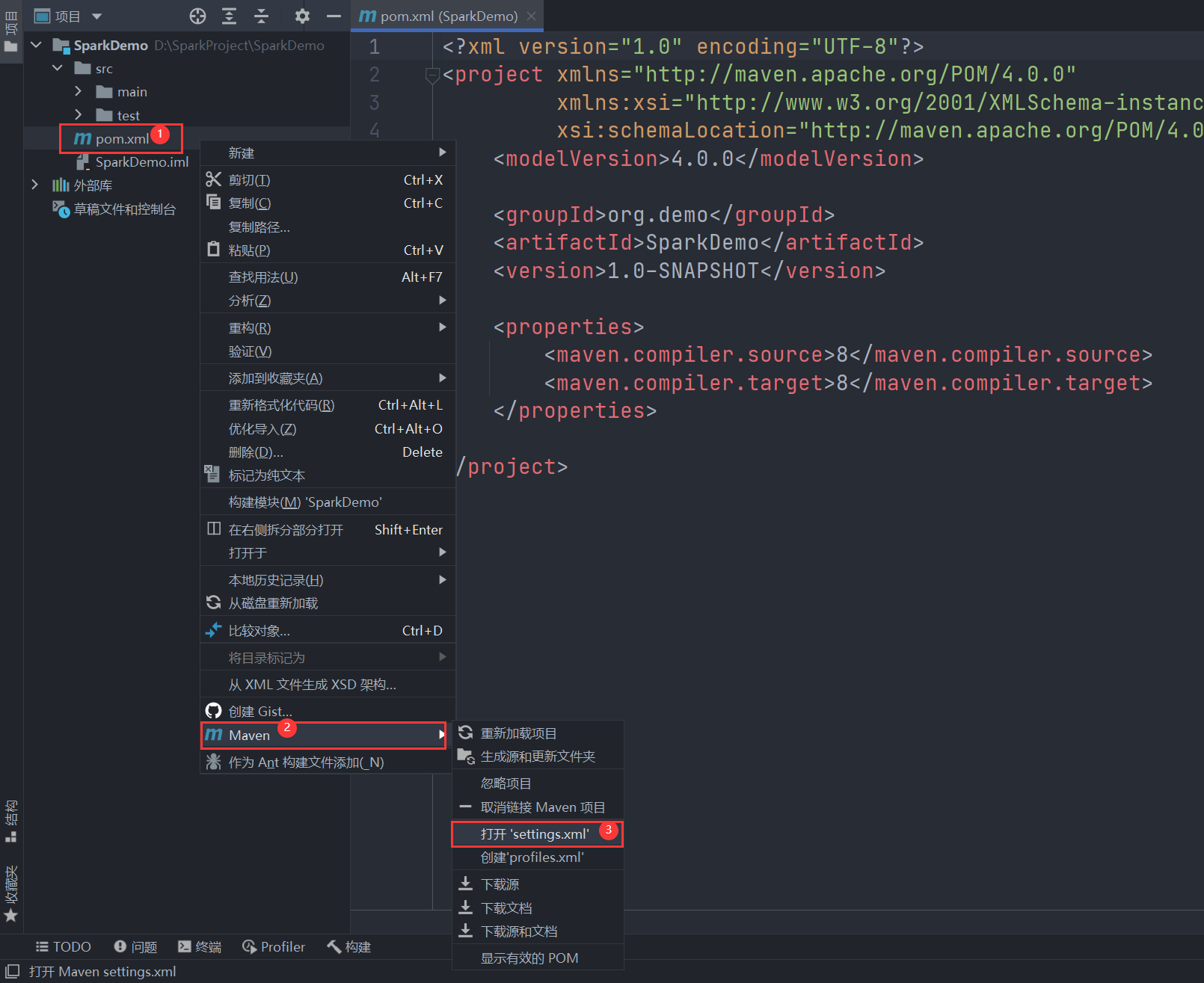Click 下载源和文档 entry
Screen dimensions: 1204x983
pos(538,931)
